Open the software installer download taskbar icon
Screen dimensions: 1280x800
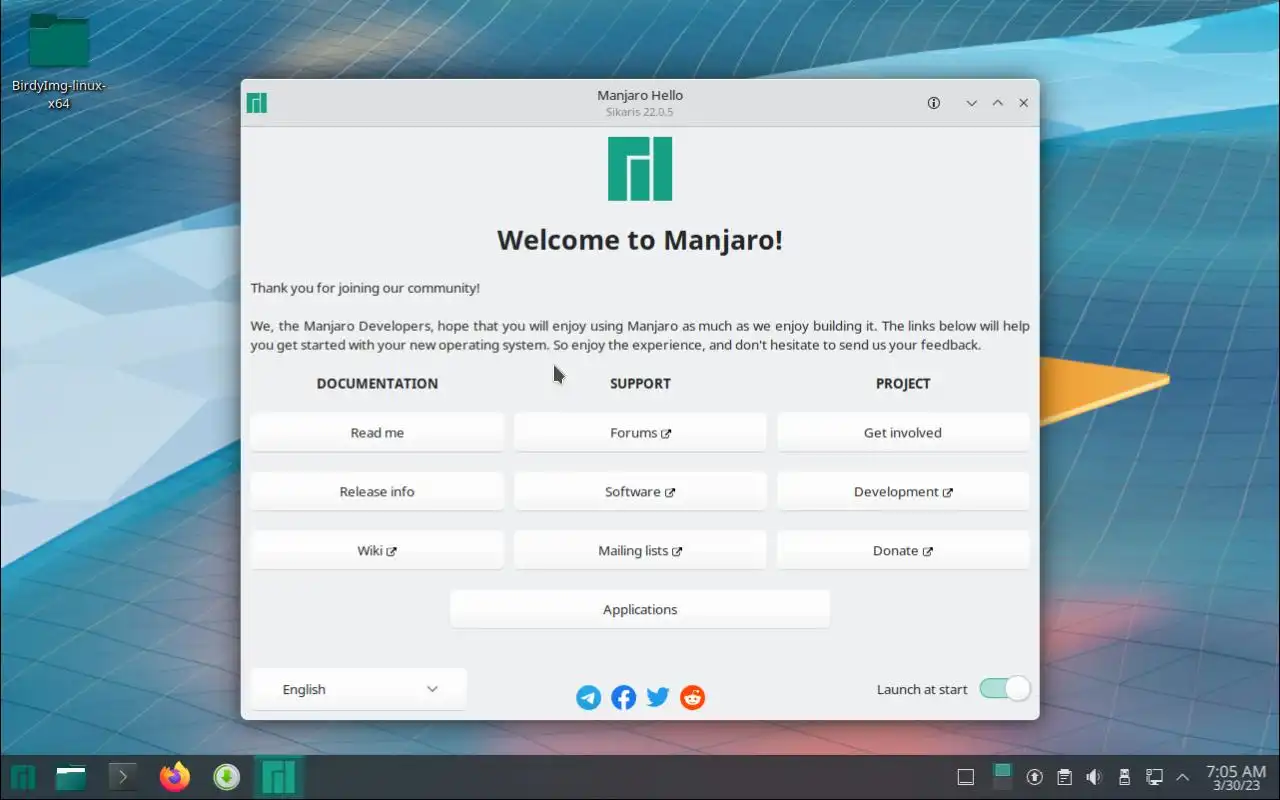pos(227,777)
